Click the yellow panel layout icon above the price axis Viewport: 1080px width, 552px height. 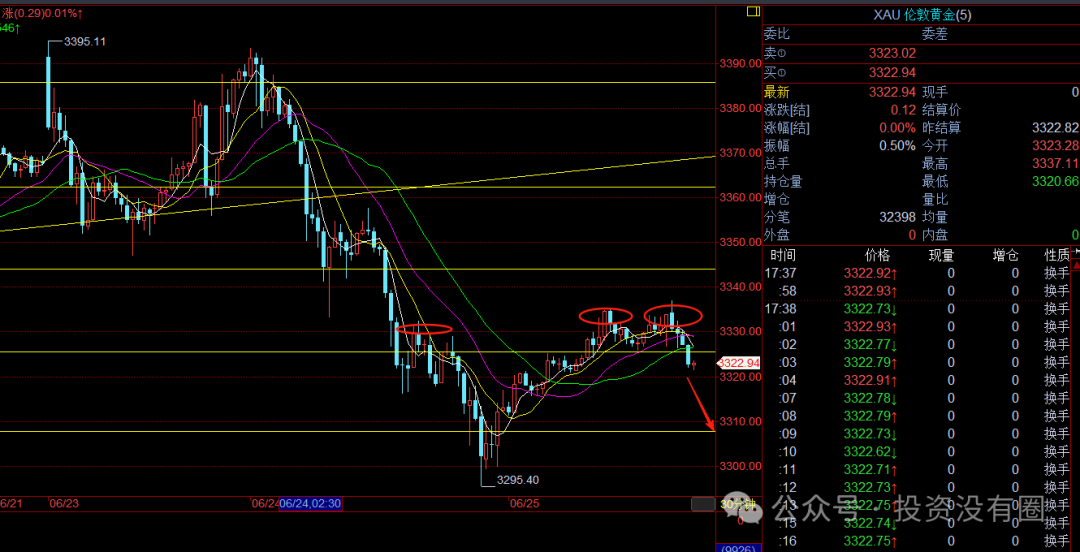(x=753, y=11)
